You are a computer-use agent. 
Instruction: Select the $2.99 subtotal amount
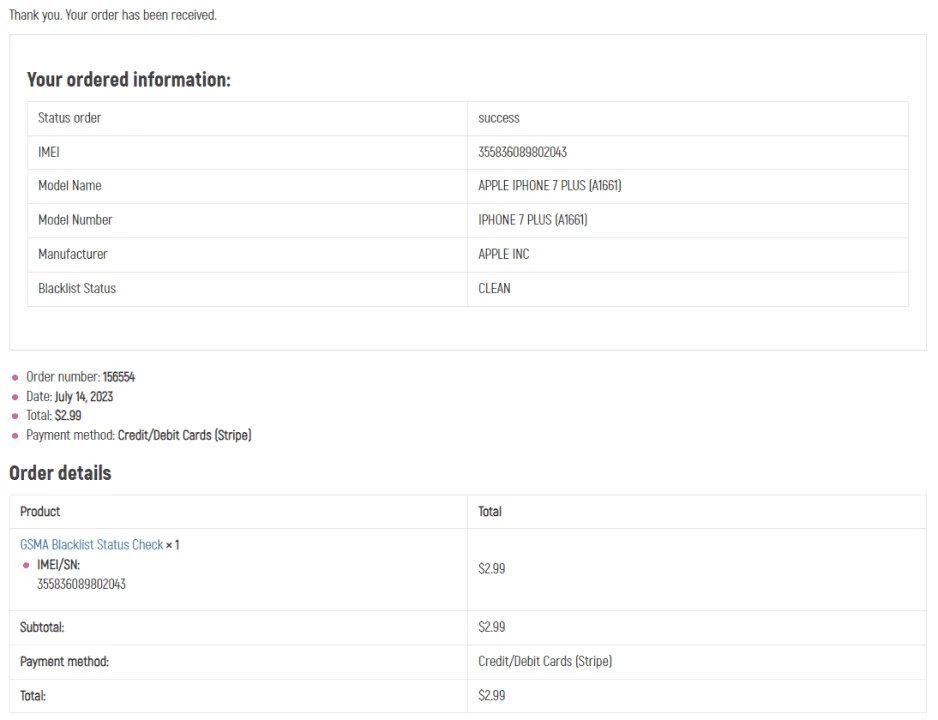[x=491, y=627]
